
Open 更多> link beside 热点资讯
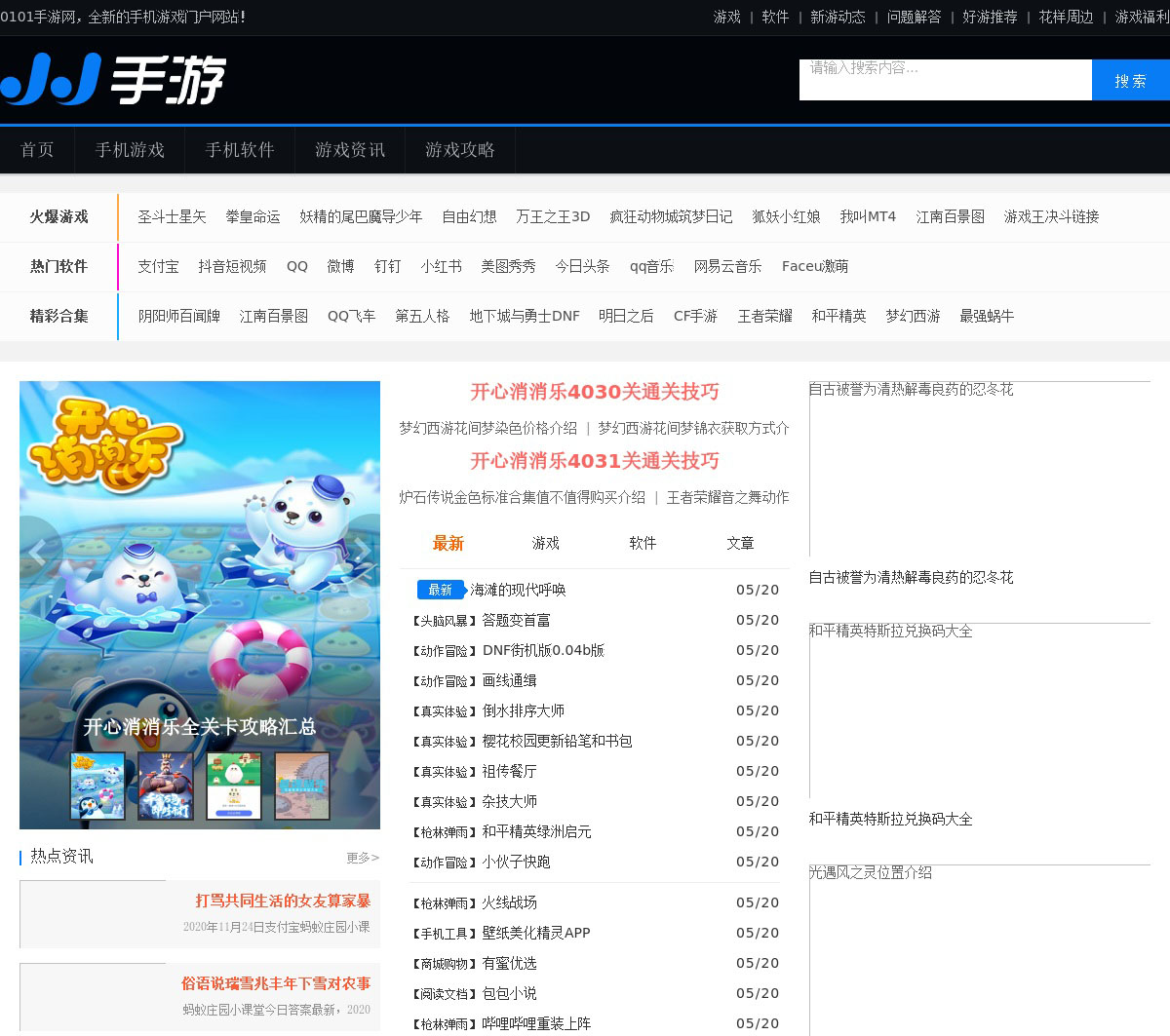(362, 858)
